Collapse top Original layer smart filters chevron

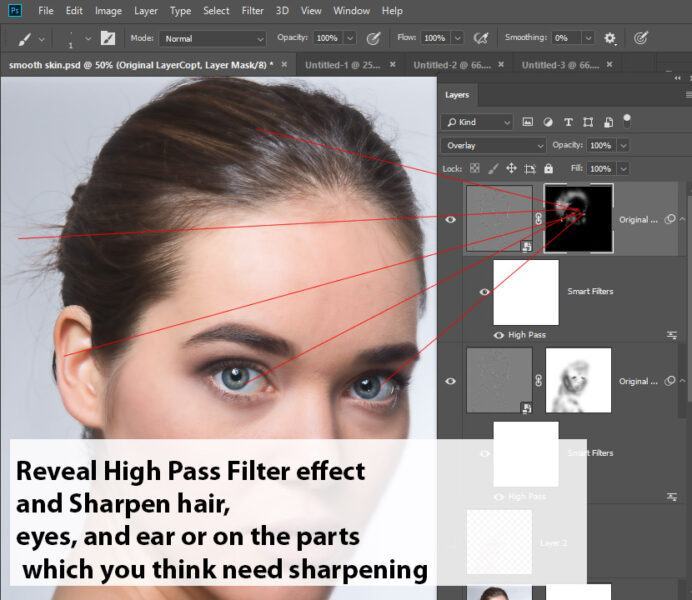click(682, 219)
